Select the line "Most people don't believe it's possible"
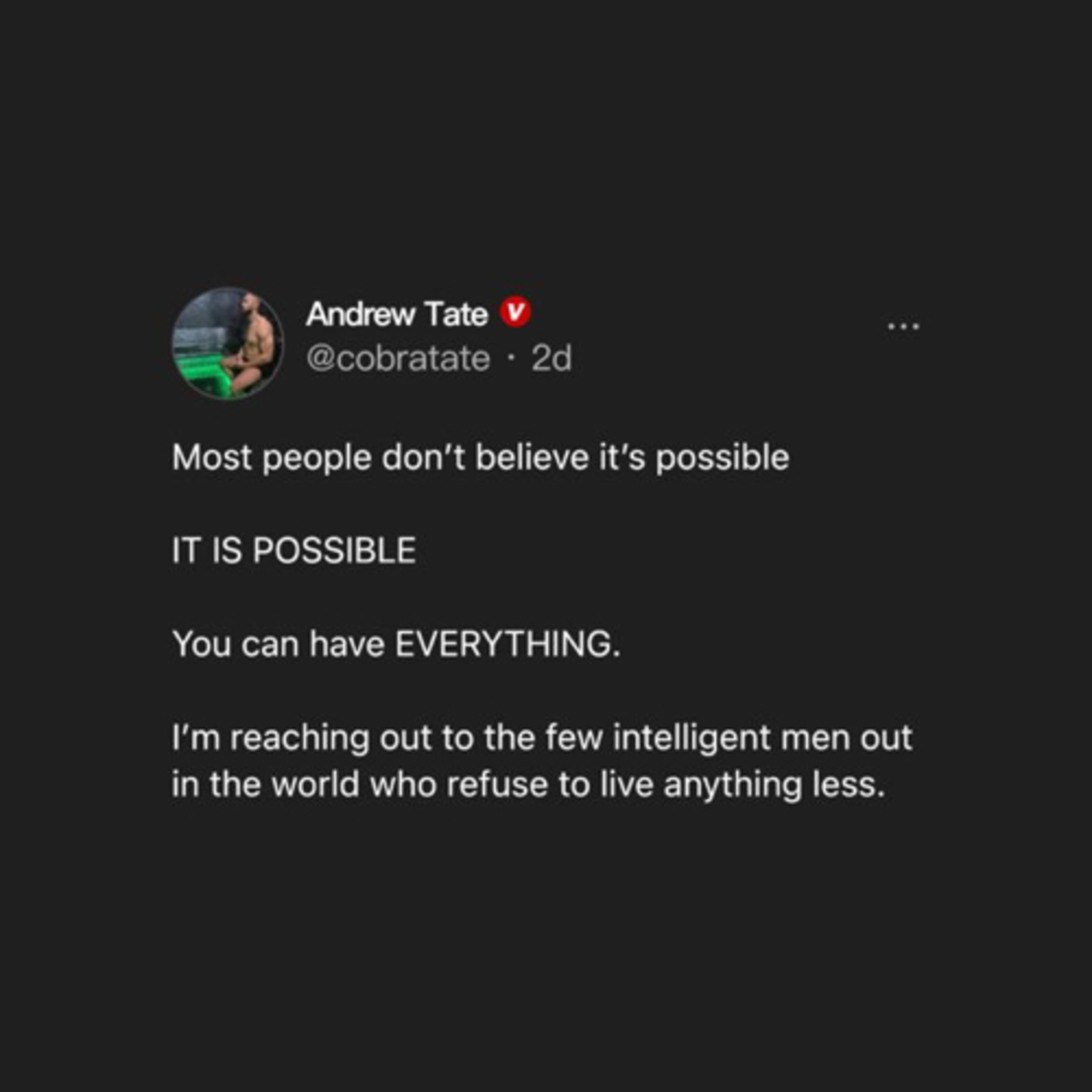The image size is (1092, 1092). tap(480, 457)
